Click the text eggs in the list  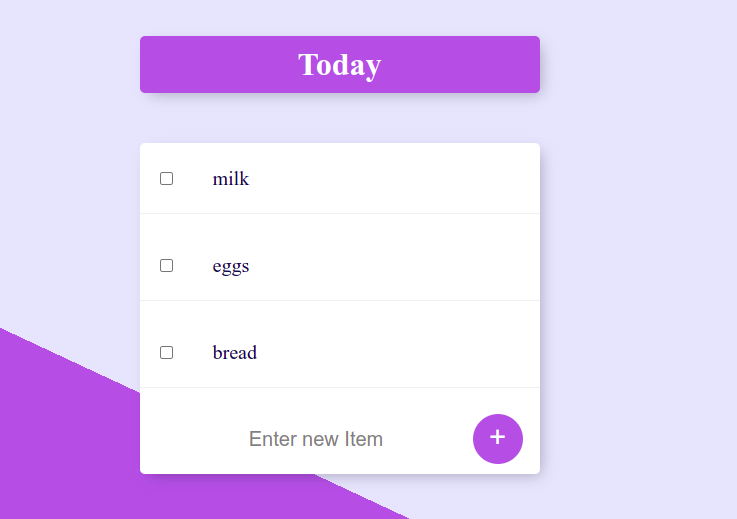[x=231, y=267]
